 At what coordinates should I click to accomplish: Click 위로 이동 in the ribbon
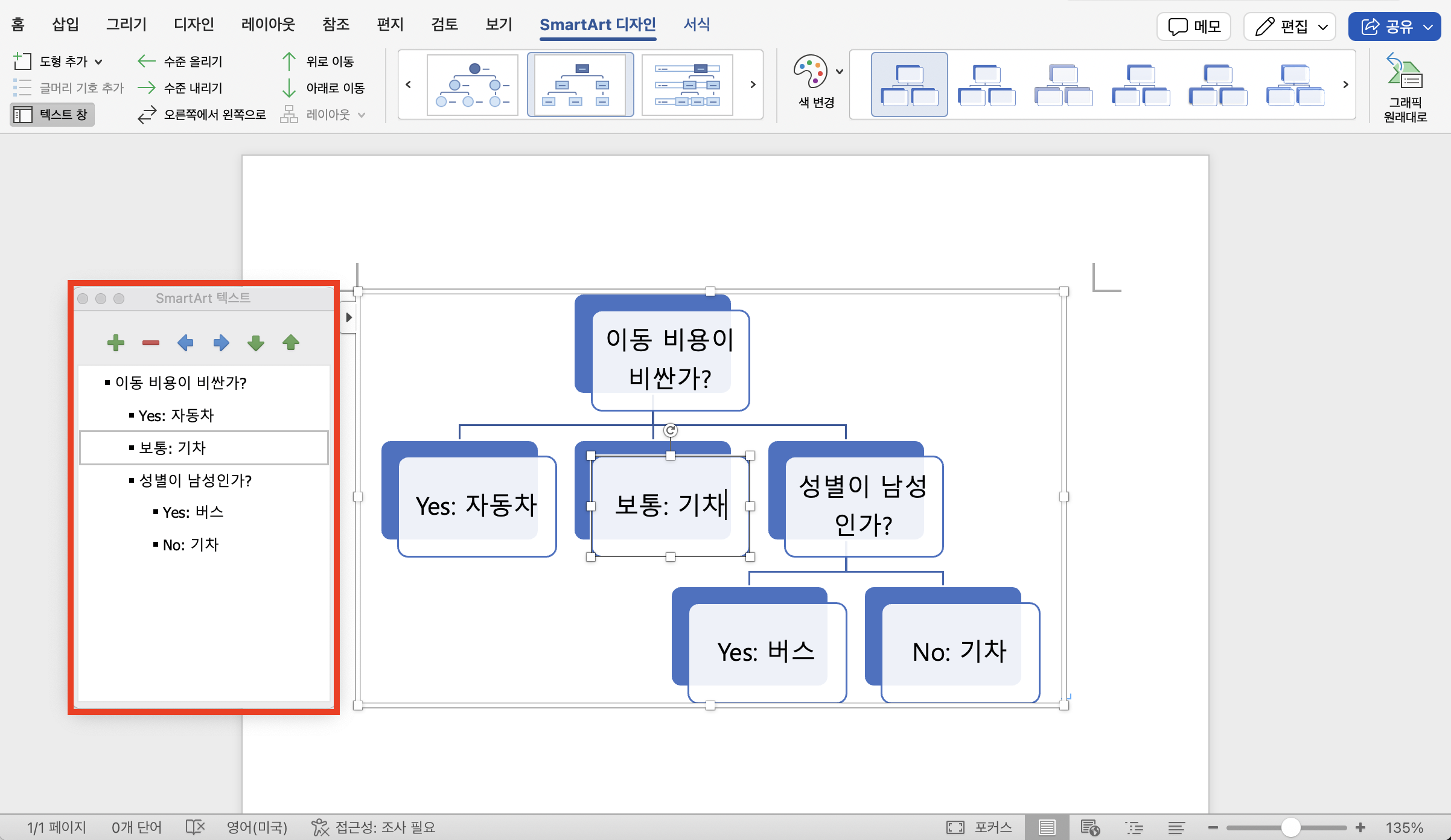[x=317, y=61]
